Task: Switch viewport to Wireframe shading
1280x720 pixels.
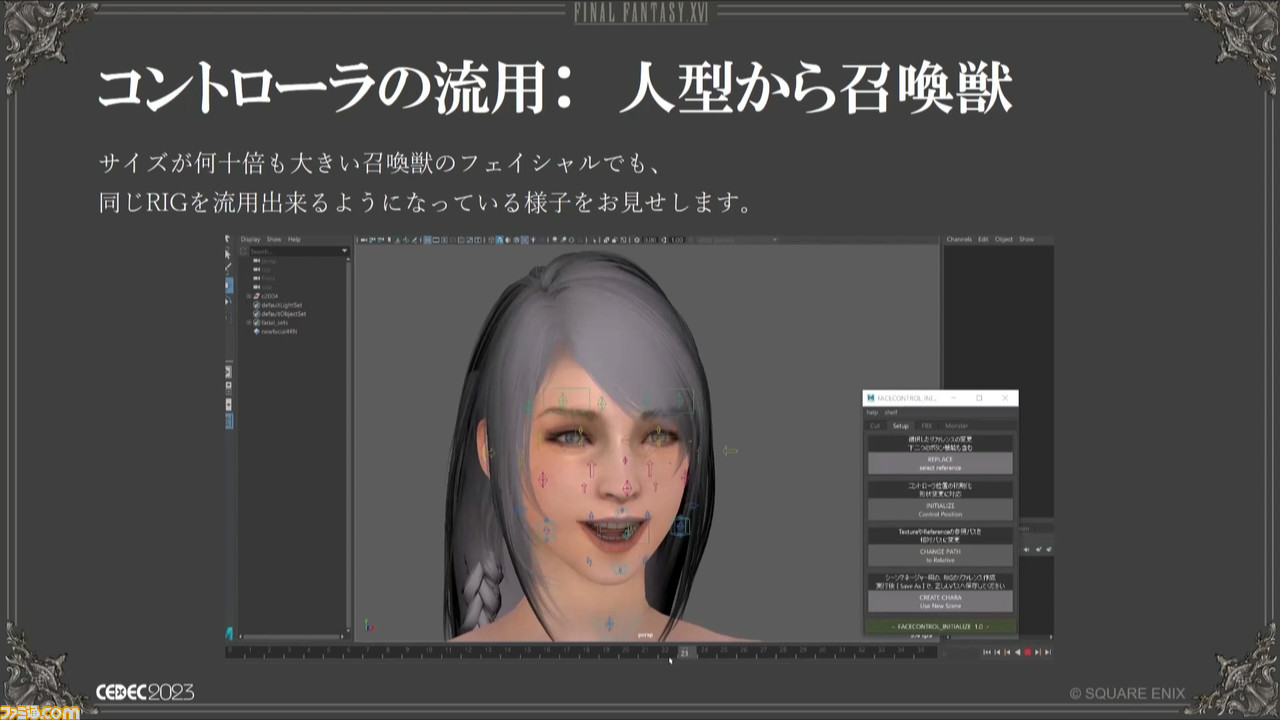Action: tap(491, 240)
